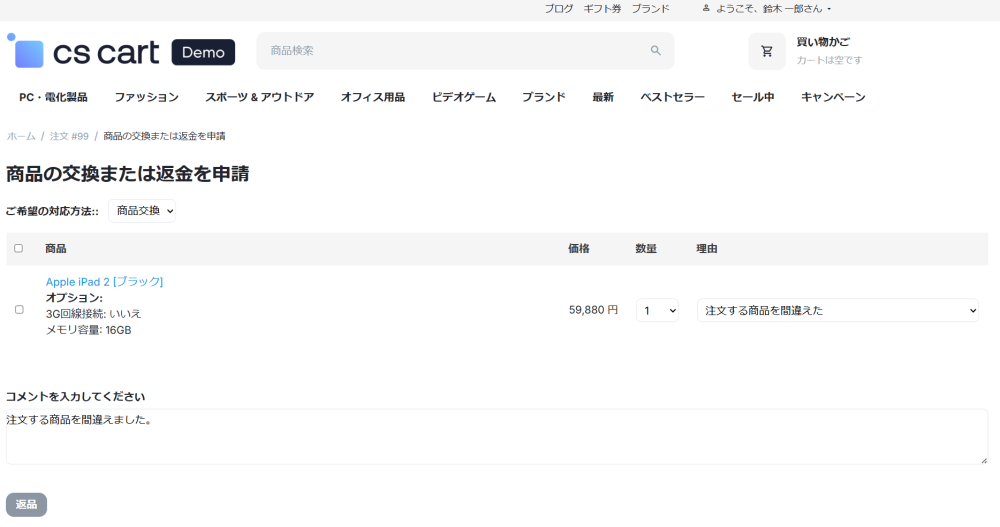Open the shopping cart icon

point(767,51)
